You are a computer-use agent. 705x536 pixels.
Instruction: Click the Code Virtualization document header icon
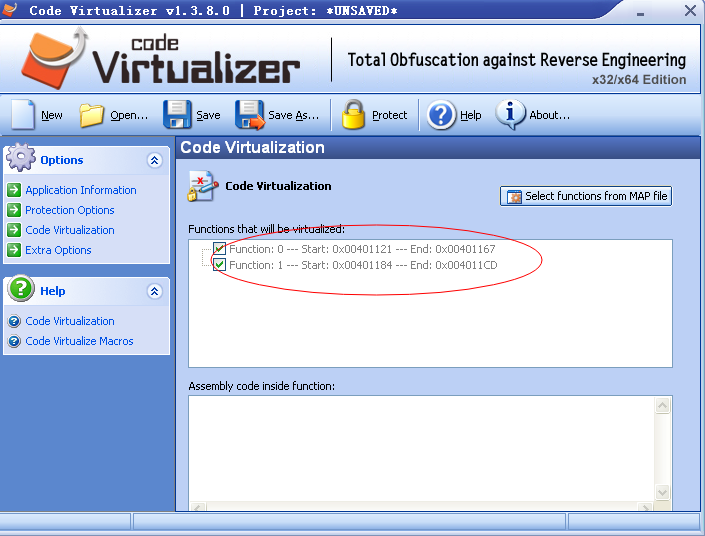pos(202,186)
